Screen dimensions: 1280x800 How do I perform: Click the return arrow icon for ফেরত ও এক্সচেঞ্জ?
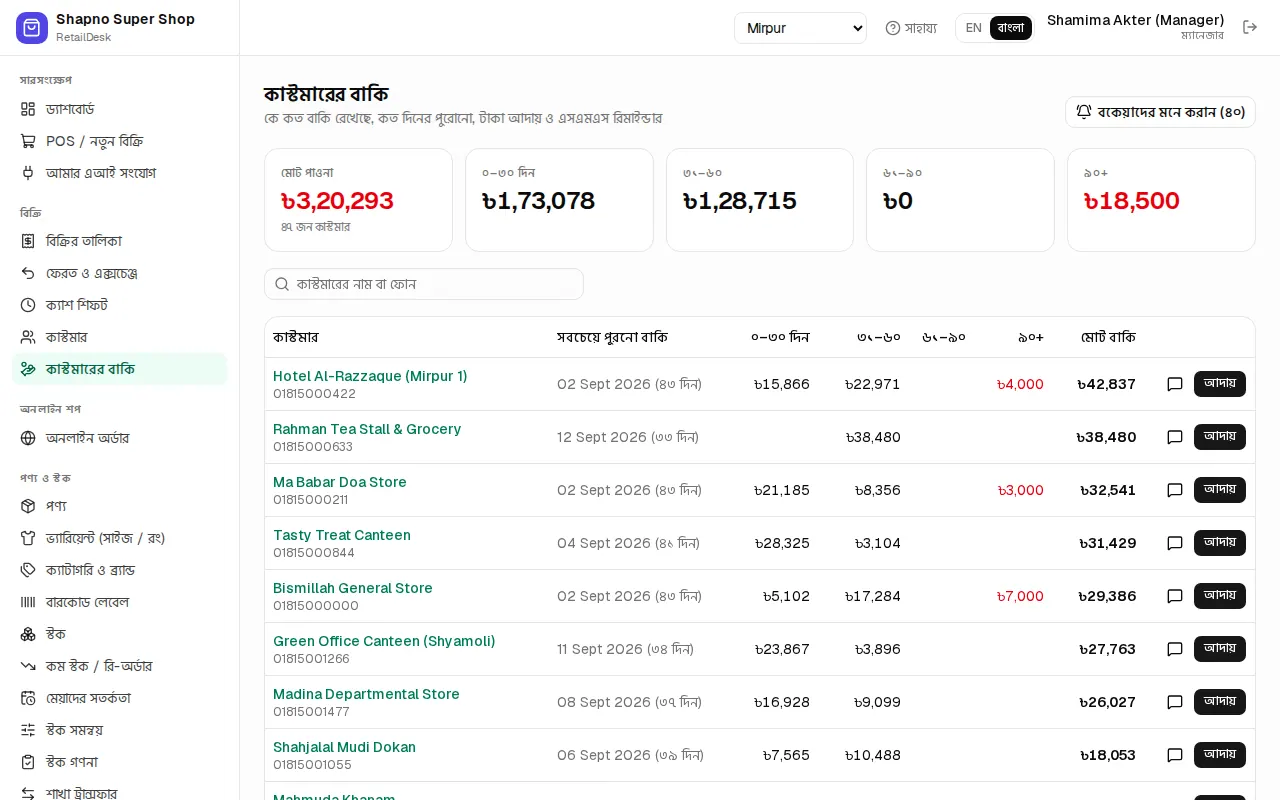coord(28,273)
